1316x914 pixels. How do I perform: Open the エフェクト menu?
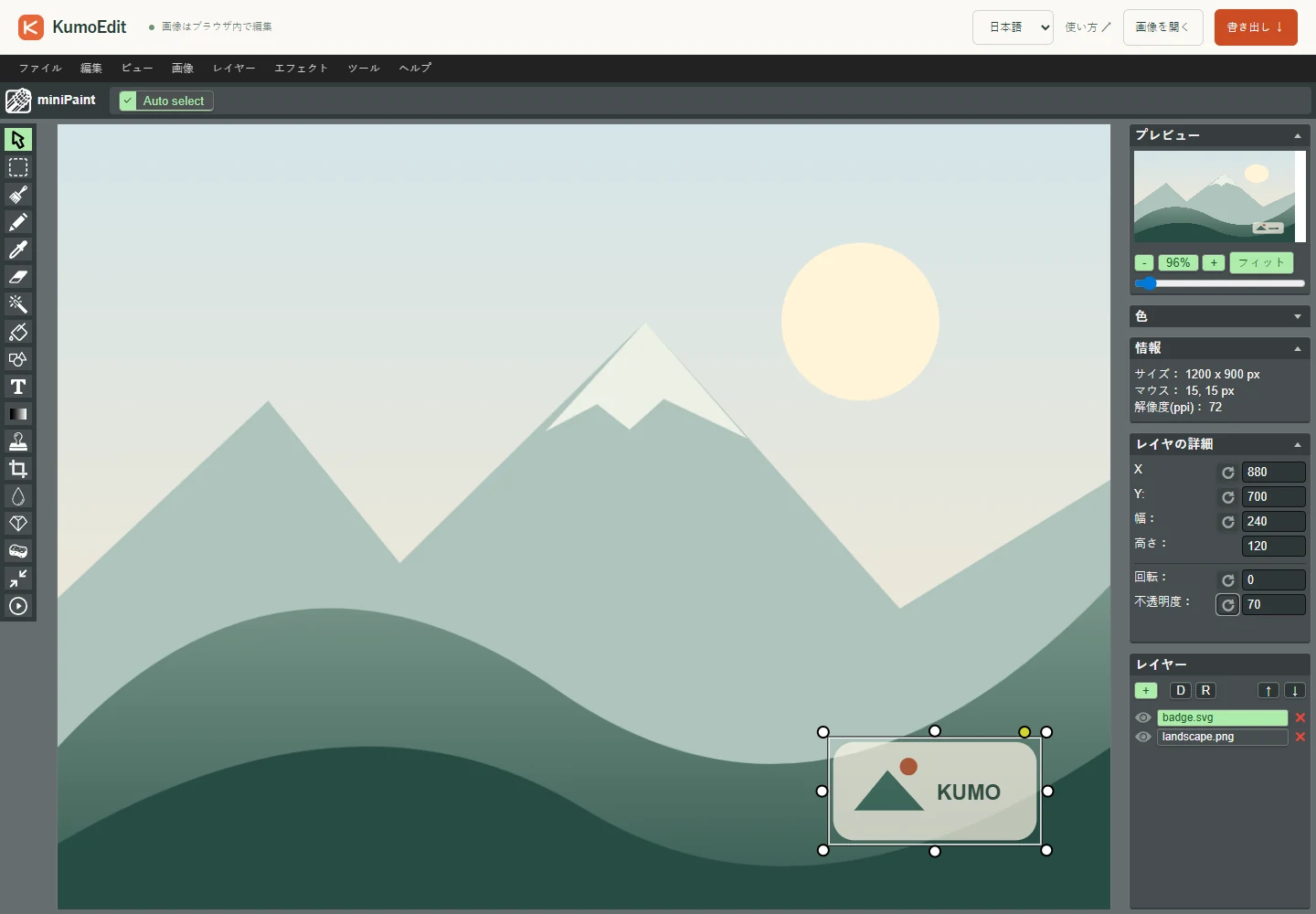coord(302,68)
